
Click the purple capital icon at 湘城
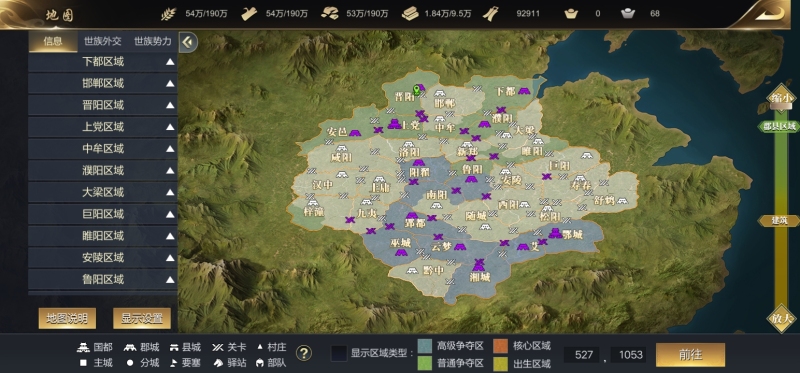pyautogui.click(x=479, y=266)
